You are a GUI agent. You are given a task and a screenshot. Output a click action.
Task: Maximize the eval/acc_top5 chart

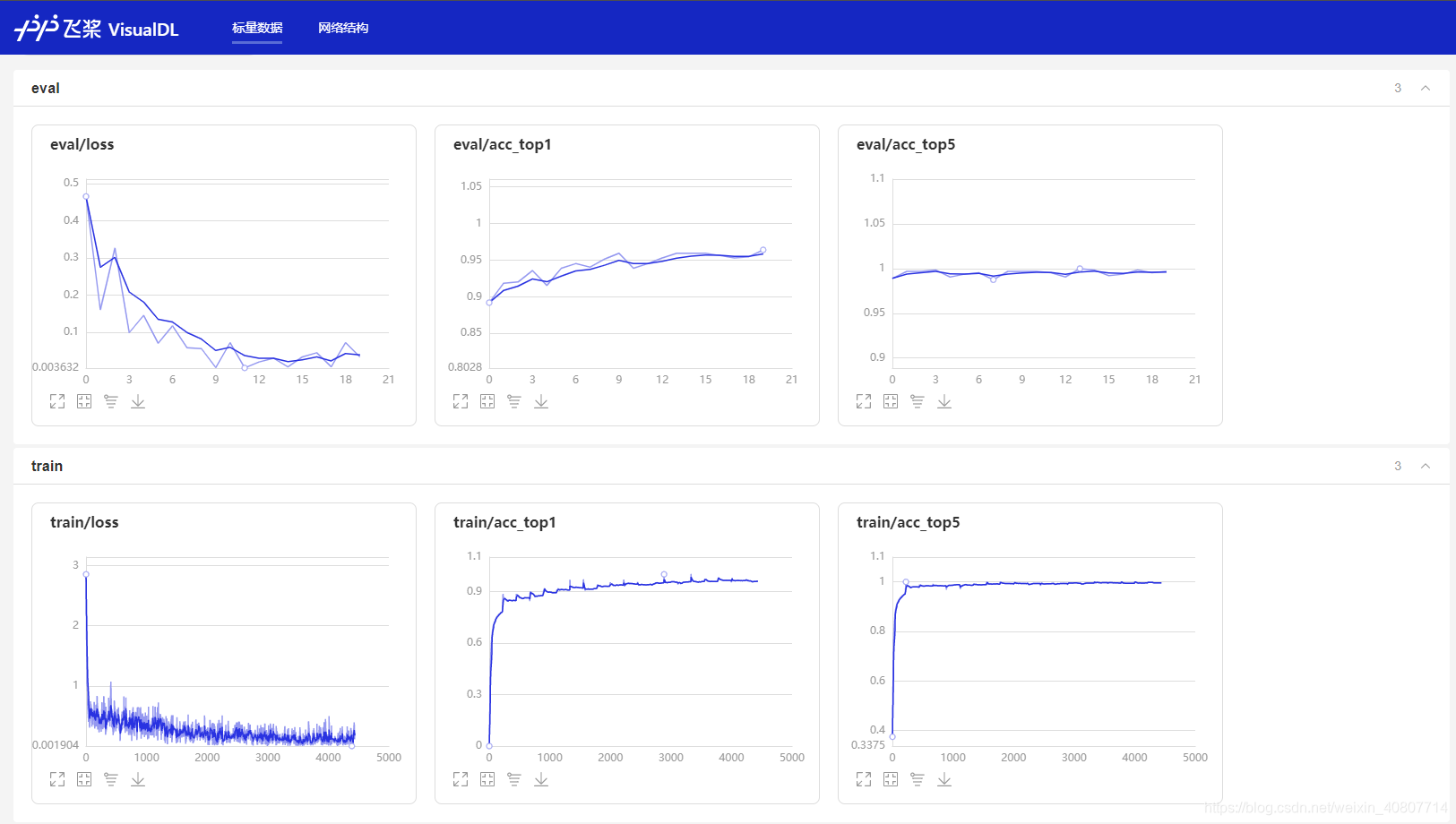point(864,401)
